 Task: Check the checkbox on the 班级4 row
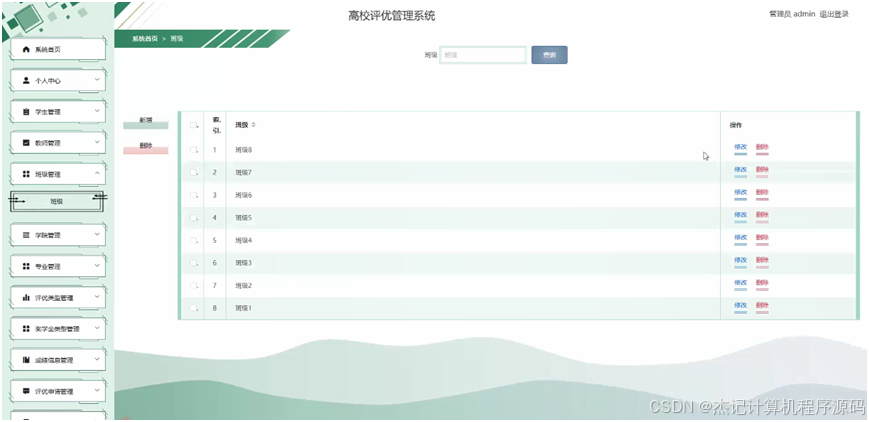click(193, 240)
